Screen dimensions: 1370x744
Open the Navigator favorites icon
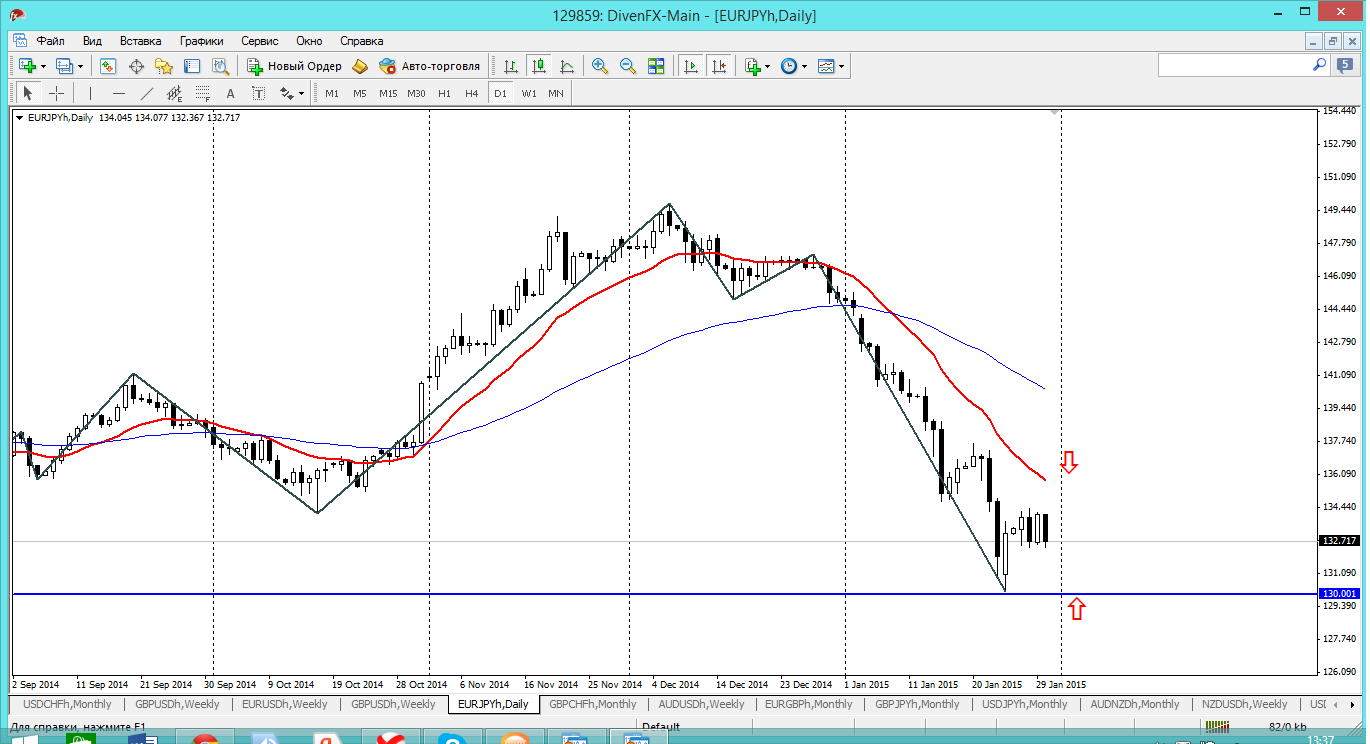pyautogui.click(x=164, y=66)
